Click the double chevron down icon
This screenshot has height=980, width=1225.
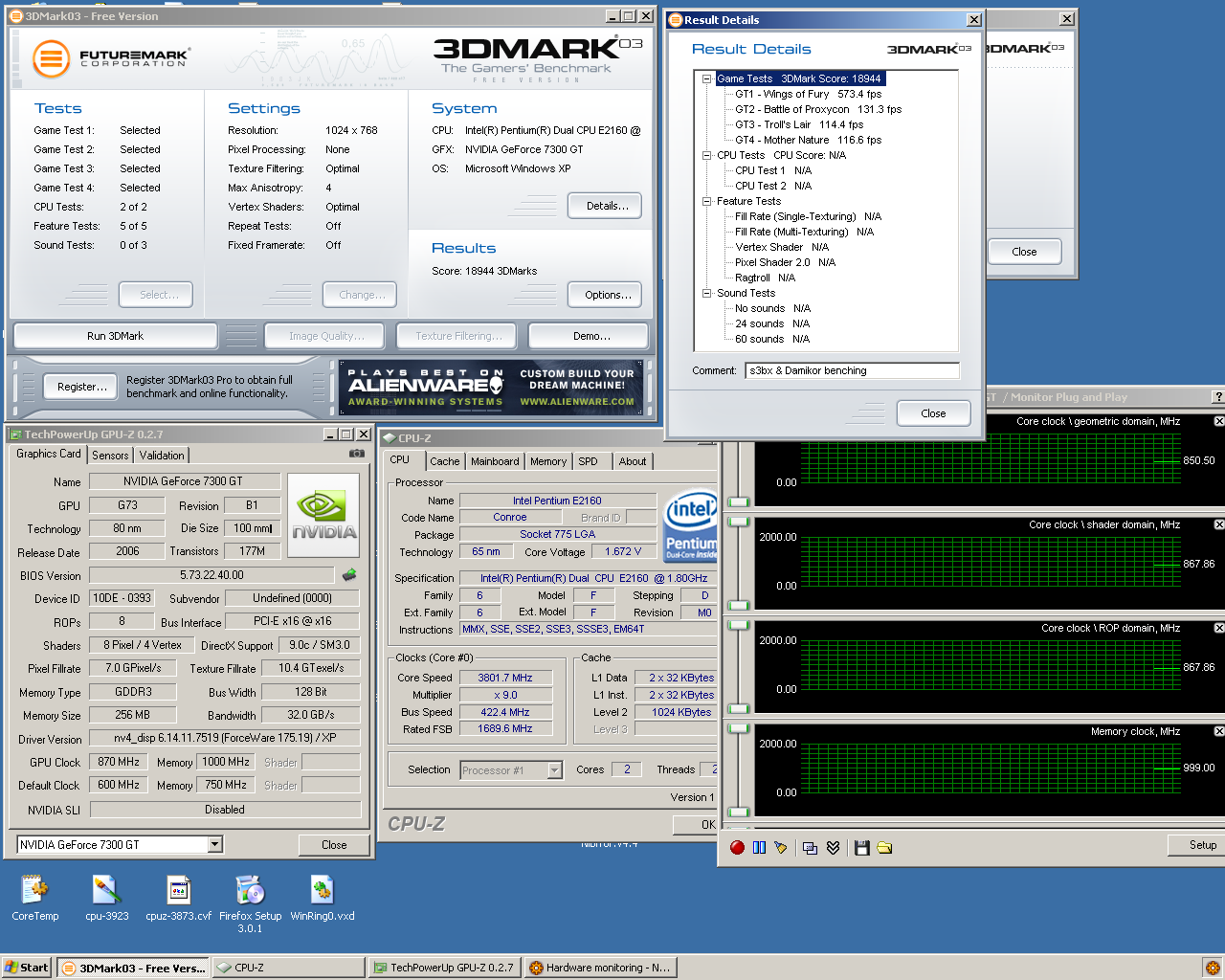(833, 848)
